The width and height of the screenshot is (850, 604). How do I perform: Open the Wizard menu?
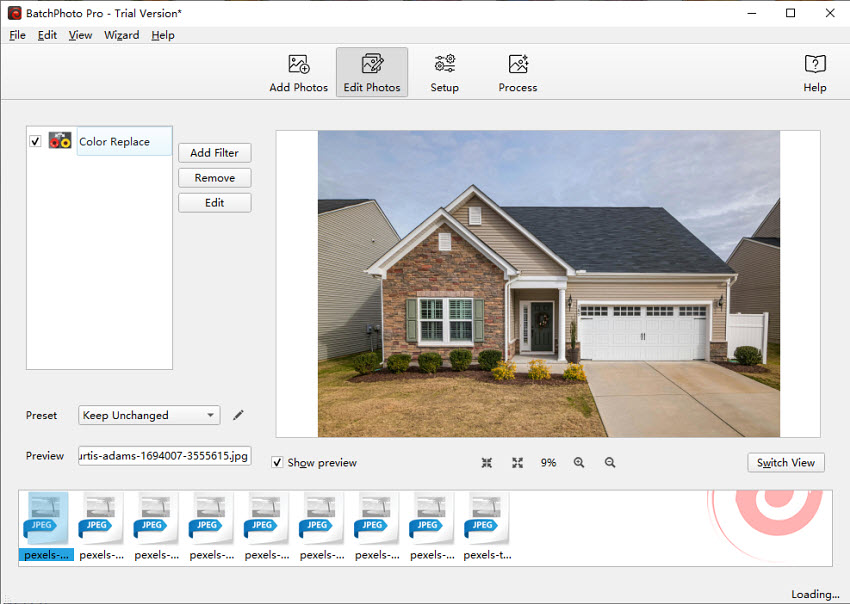121,34
